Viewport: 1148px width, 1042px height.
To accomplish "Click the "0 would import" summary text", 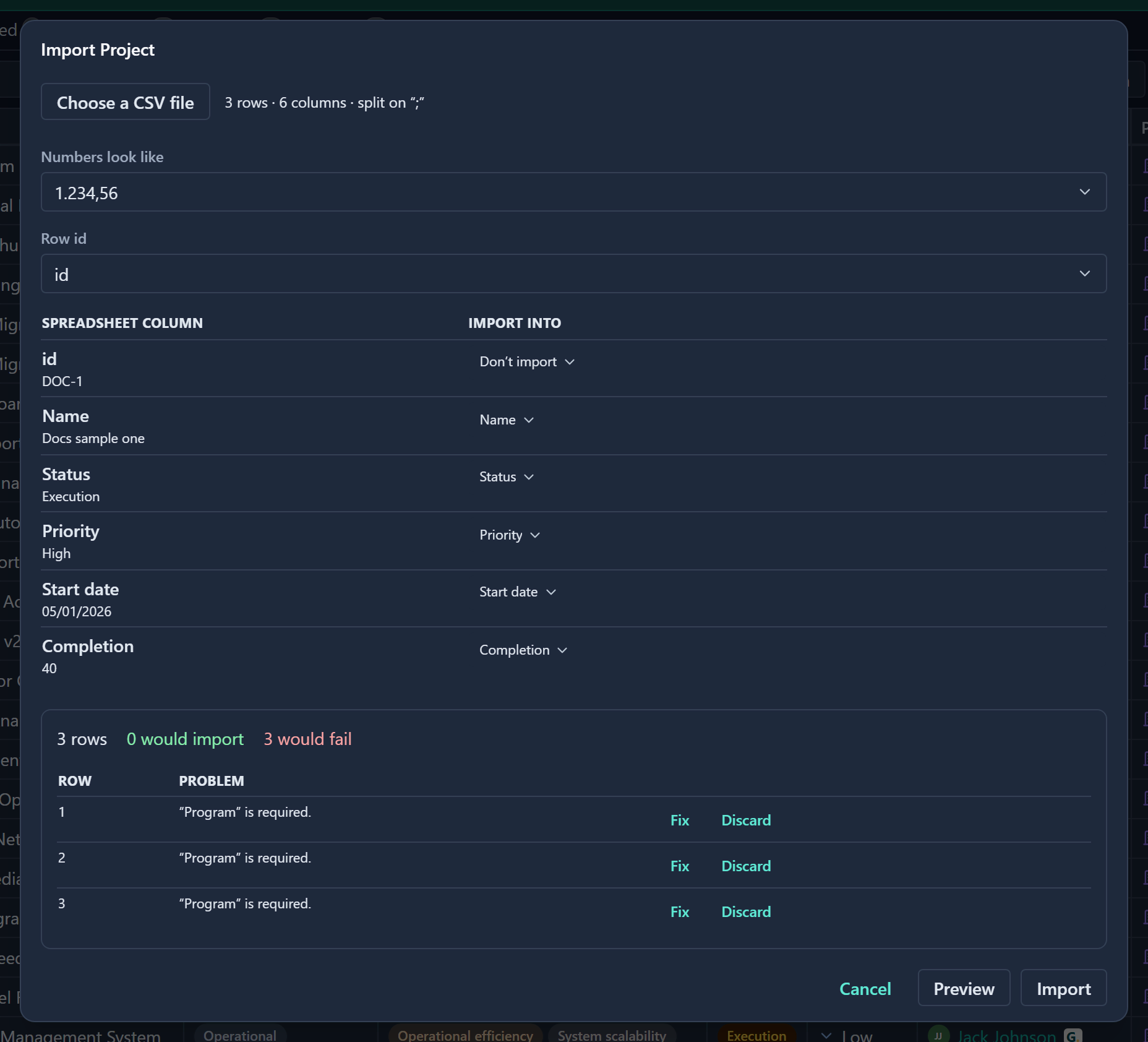I will (185, 739).
